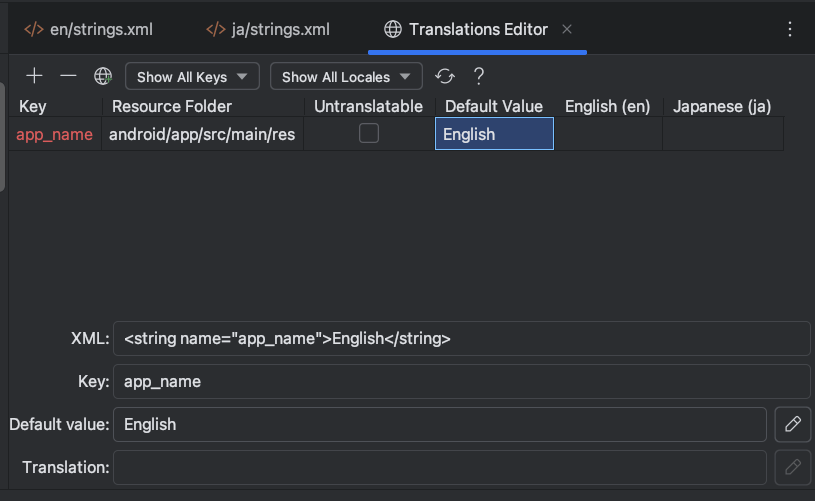The image size is (815, 501).
Task: Click the Remove Keys minus icon
Action: click(x=68, y=76)
